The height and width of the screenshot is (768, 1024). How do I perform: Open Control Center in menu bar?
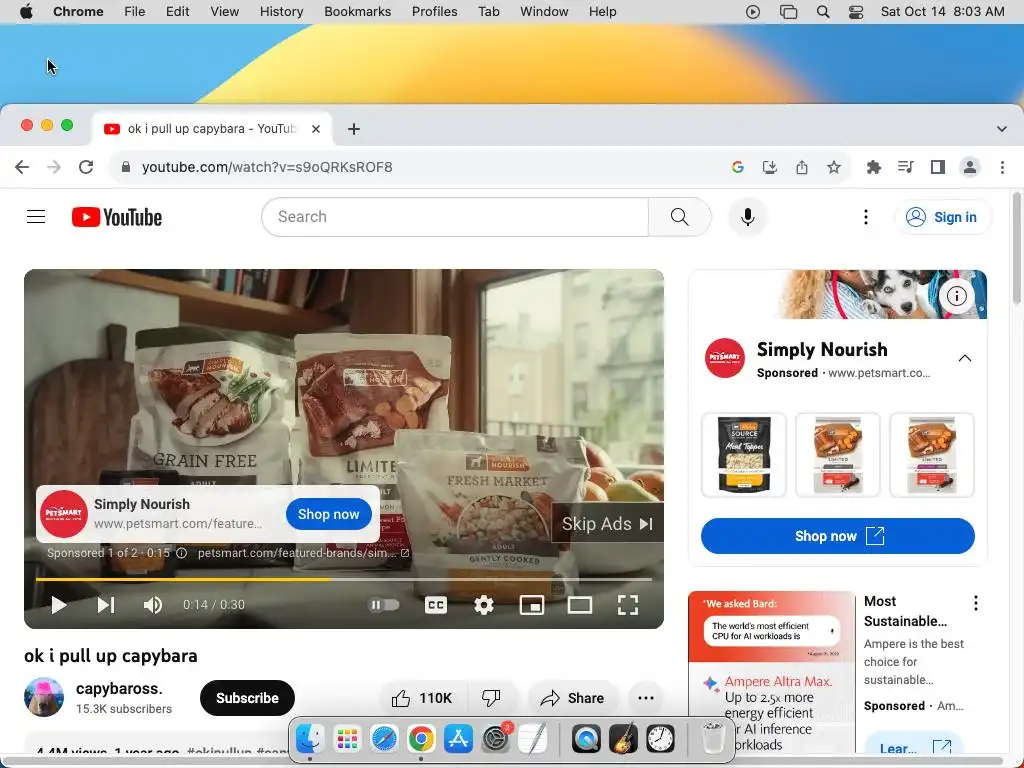click(x=856, y=12)
